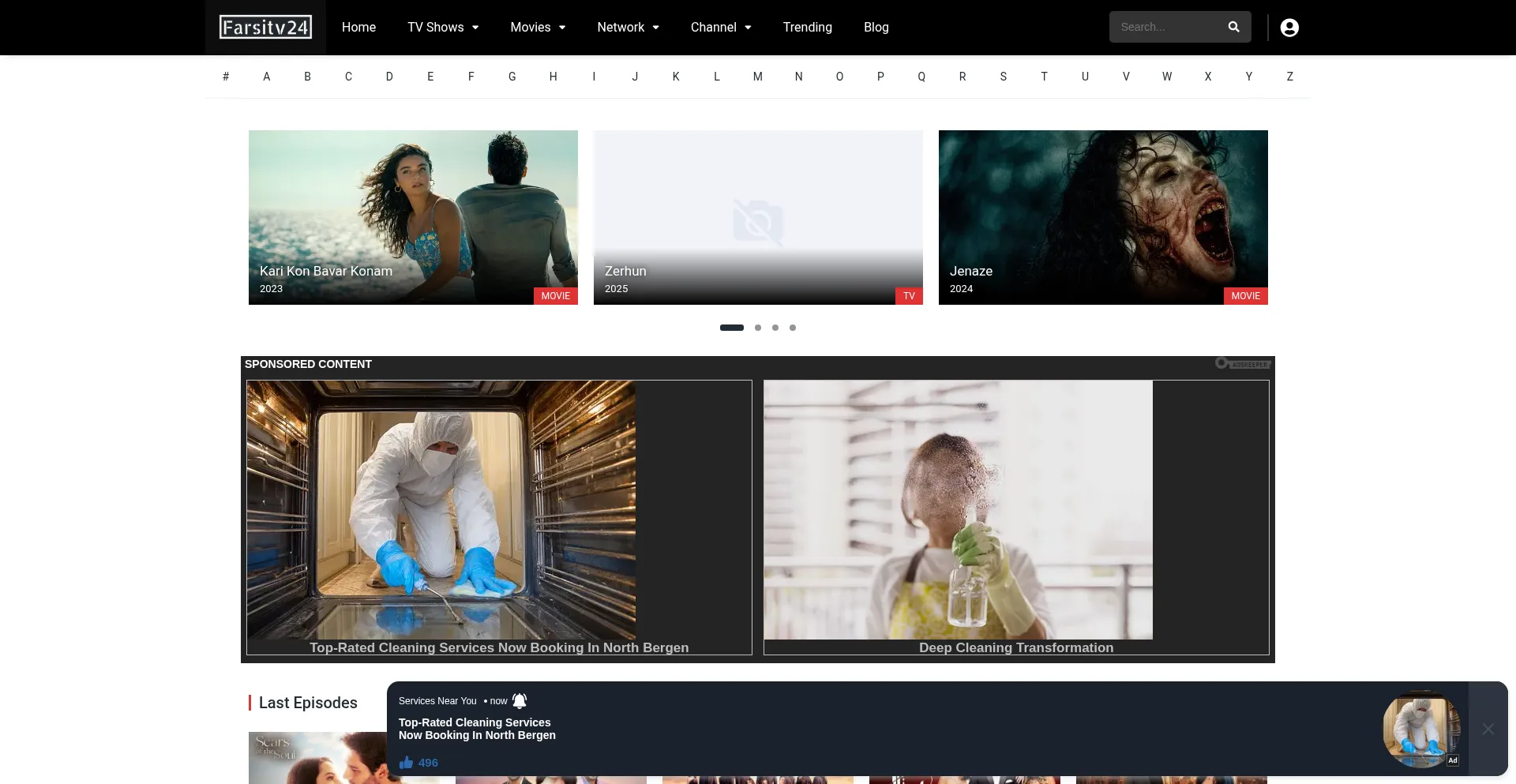Viewport: 1516px width, 784px height.
Task: Click the notification bell icon in popup
Action: pos(520,701)
